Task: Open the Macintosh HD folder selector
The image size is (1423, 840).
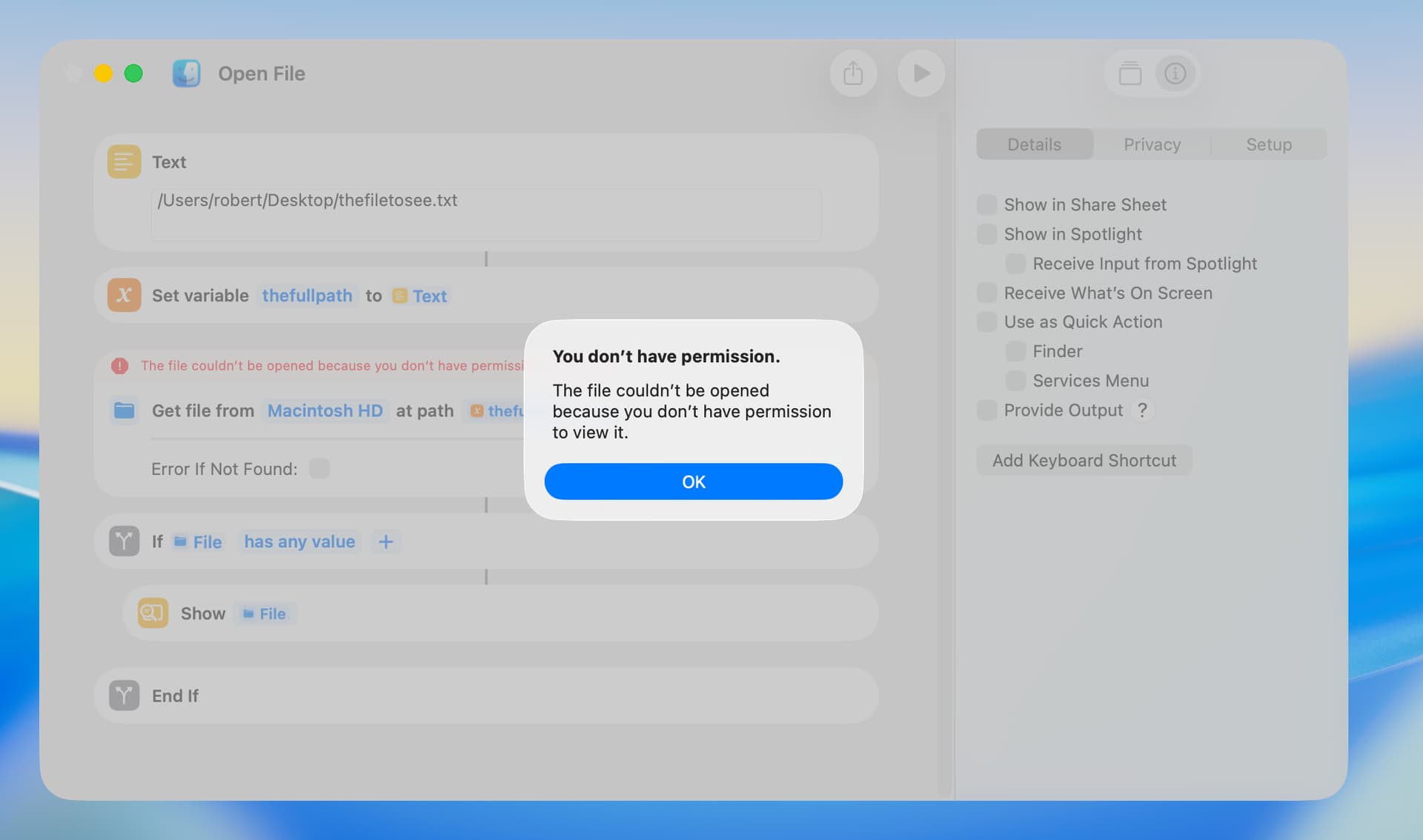Action: click(x=325, y=410)
